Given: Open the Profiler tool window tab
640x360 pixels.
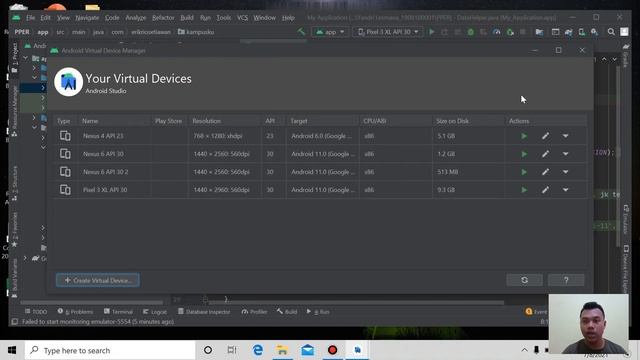Looking at the screenshot, I should pyautogui.click(x=254, y=311).
